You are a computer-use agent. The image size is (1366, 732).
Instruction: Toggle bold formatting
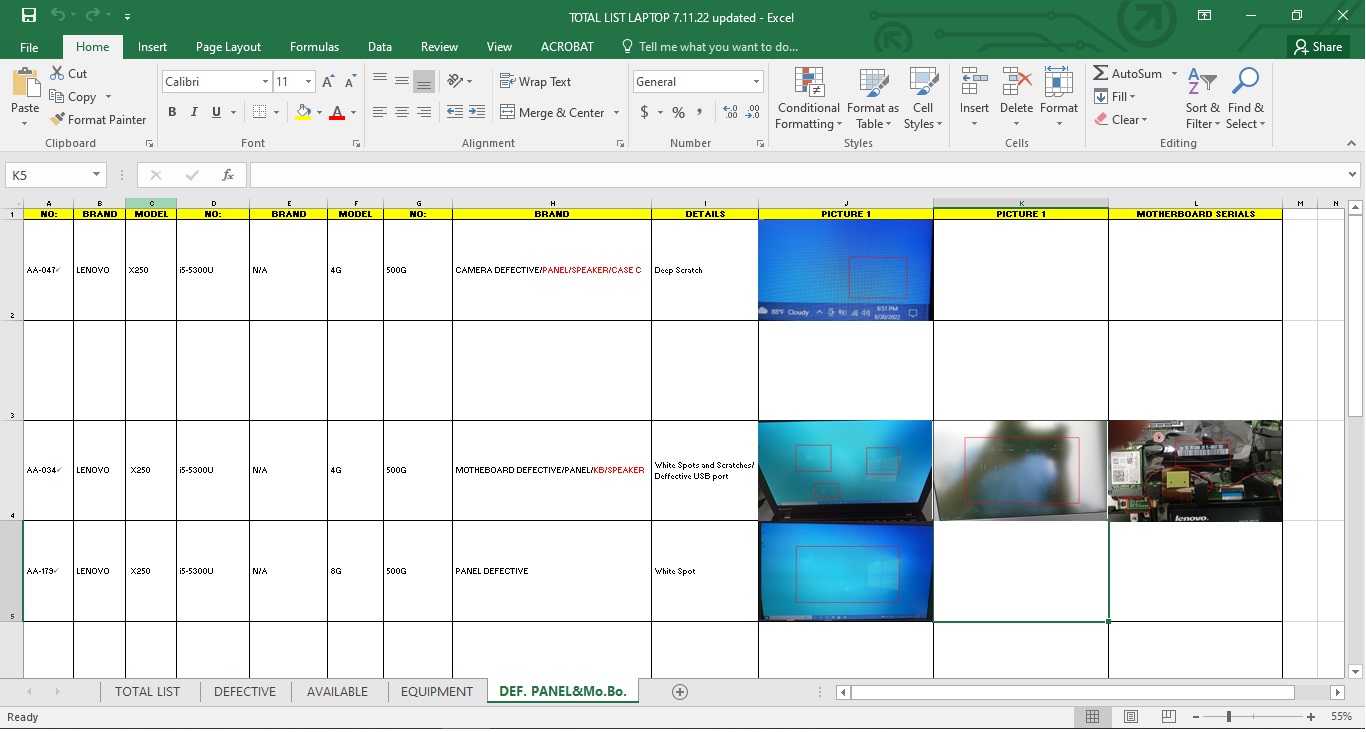pos(172,112)
